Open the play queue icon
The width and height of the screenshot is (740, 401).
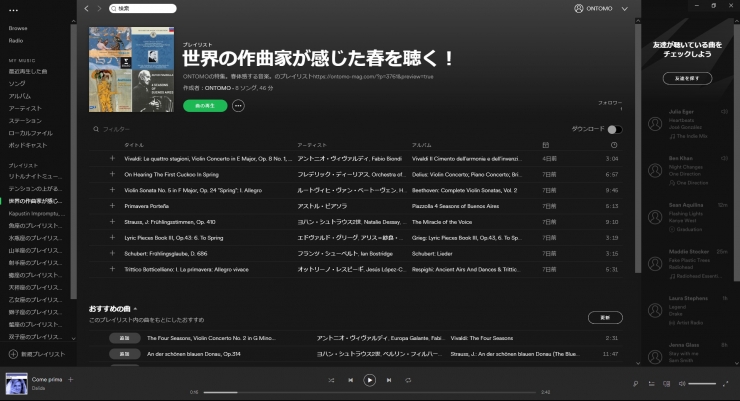coord(651,384)
